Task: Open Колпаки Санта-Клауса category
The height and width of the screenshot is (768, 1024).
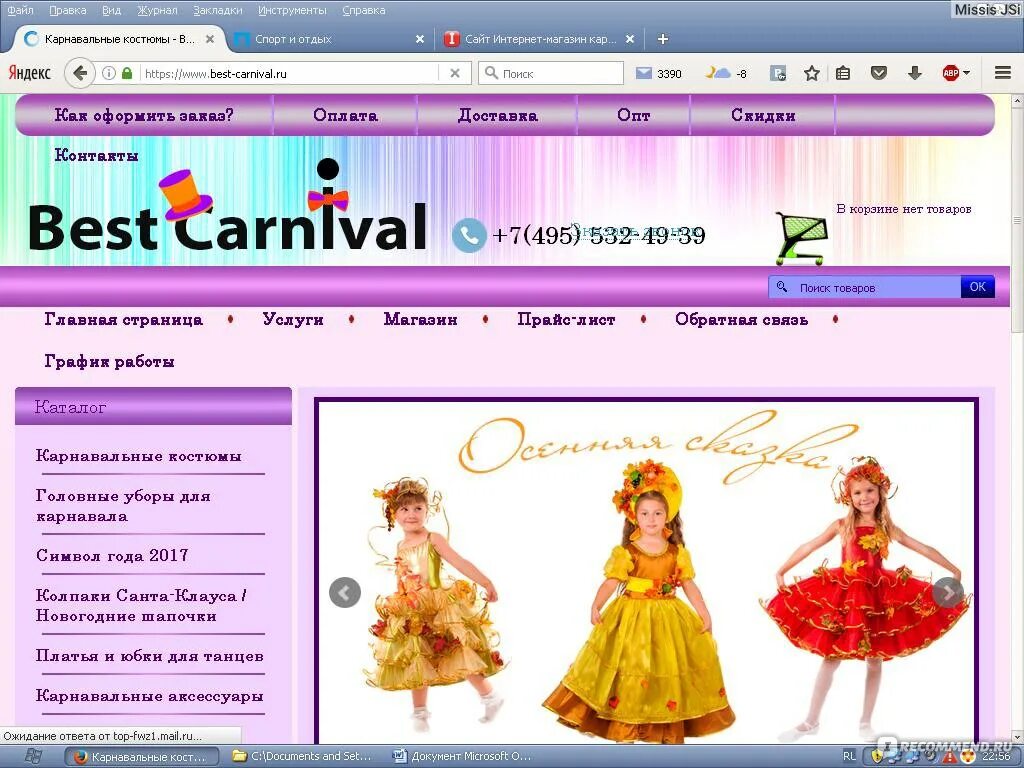Action: point(141,605)
